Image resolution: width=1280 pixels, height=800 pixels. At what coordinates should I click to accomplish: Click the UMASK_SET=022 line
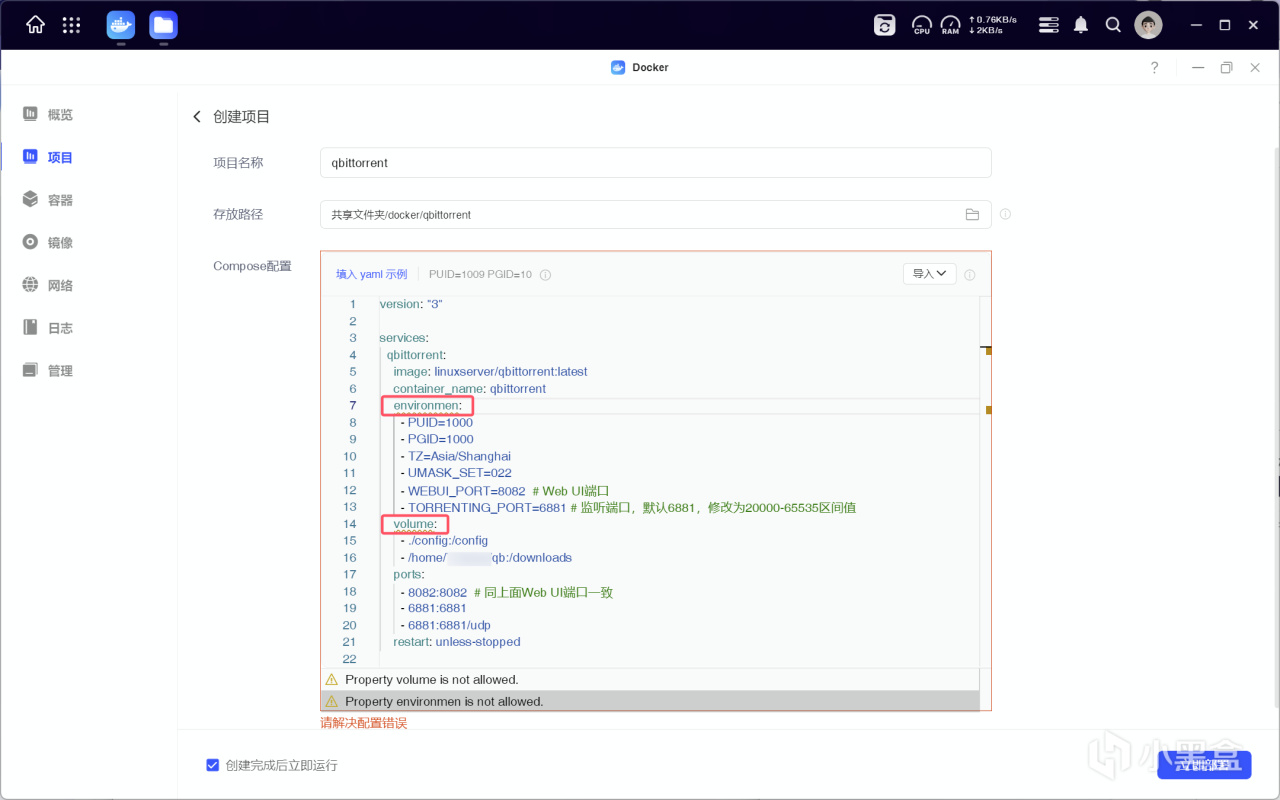point(456,473)
